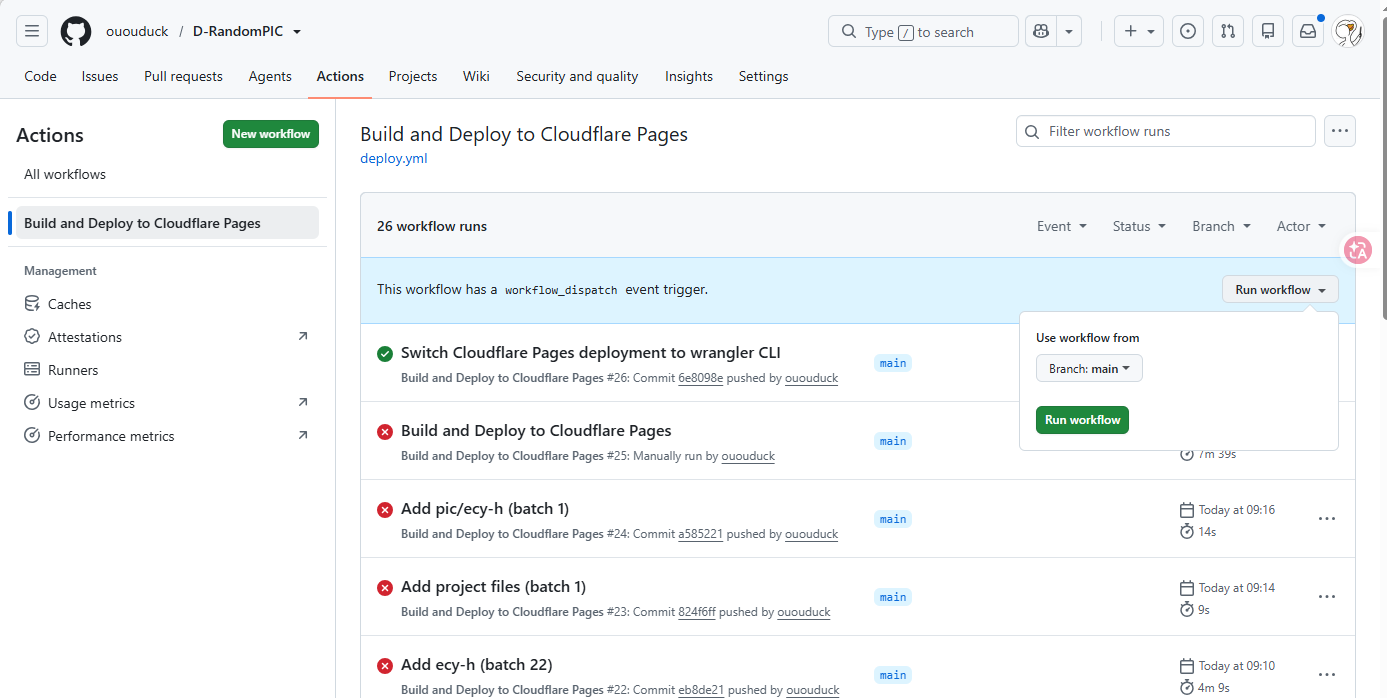1387x698 pixels.
Task: Open the hamburger navigation menu
Action: pyautogui.click(x=32, y=31)
